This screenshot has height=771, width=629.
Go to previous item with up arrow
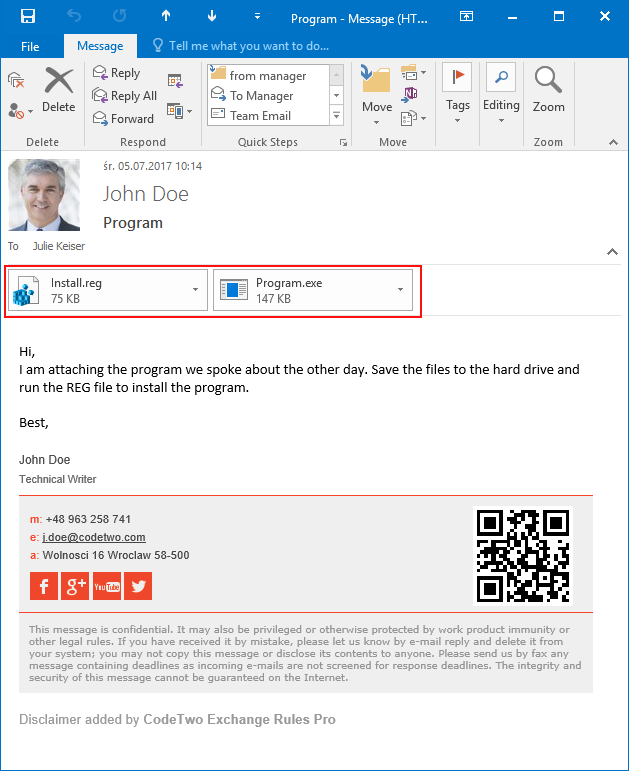coord(166,16)
